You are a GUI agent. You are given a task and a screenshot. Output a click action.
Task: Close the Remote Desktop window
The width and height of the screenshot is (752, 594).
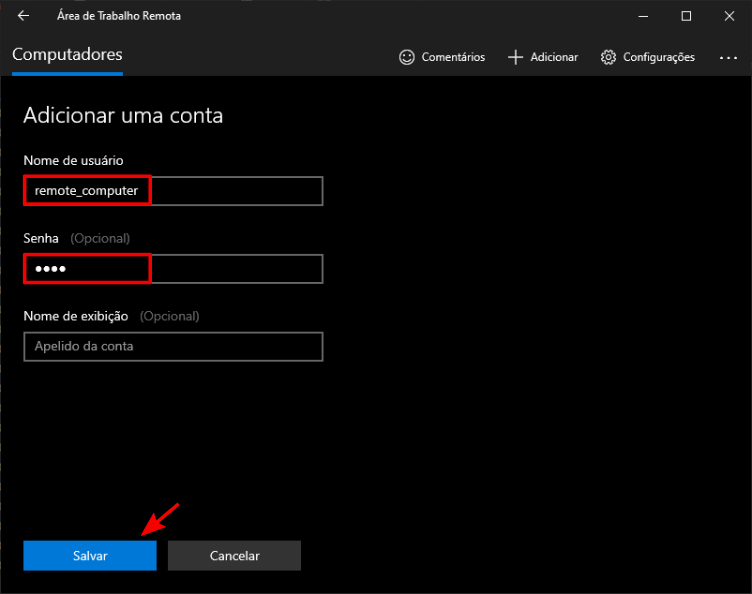(729, 16)
